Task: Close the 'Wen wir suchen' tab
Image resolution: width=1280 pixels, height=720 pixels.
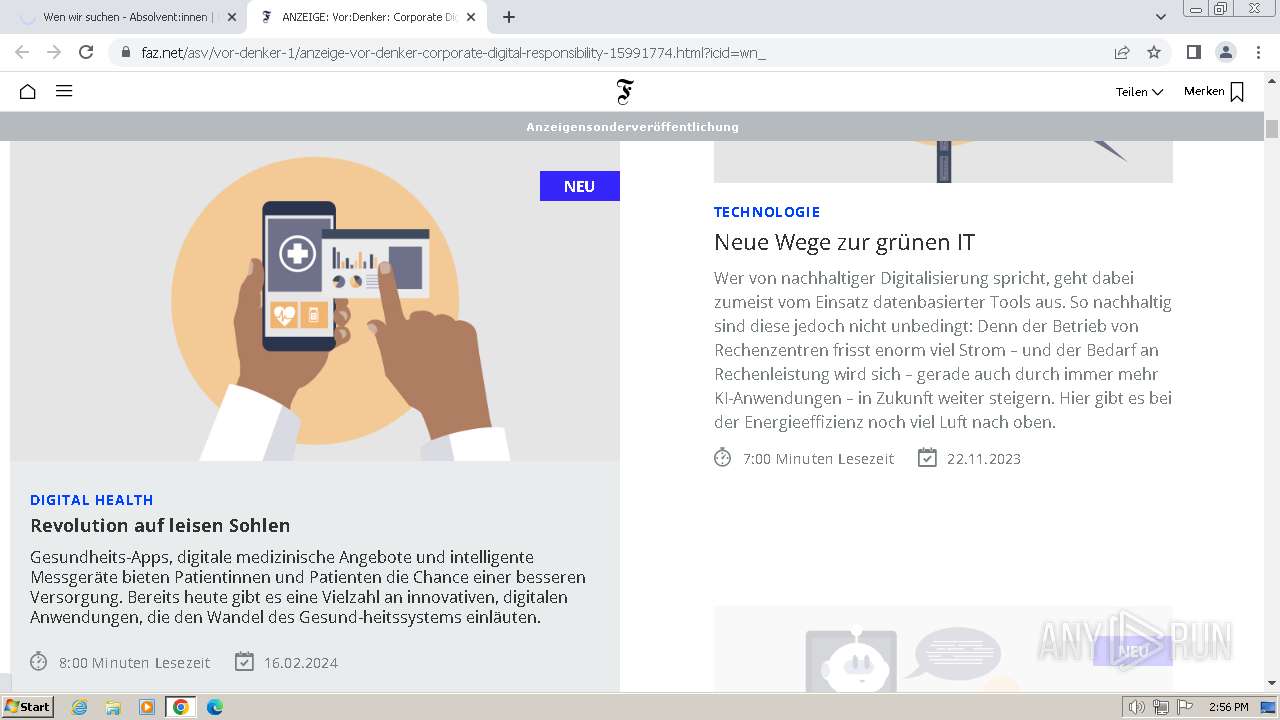Action: (x=231, y=17)
